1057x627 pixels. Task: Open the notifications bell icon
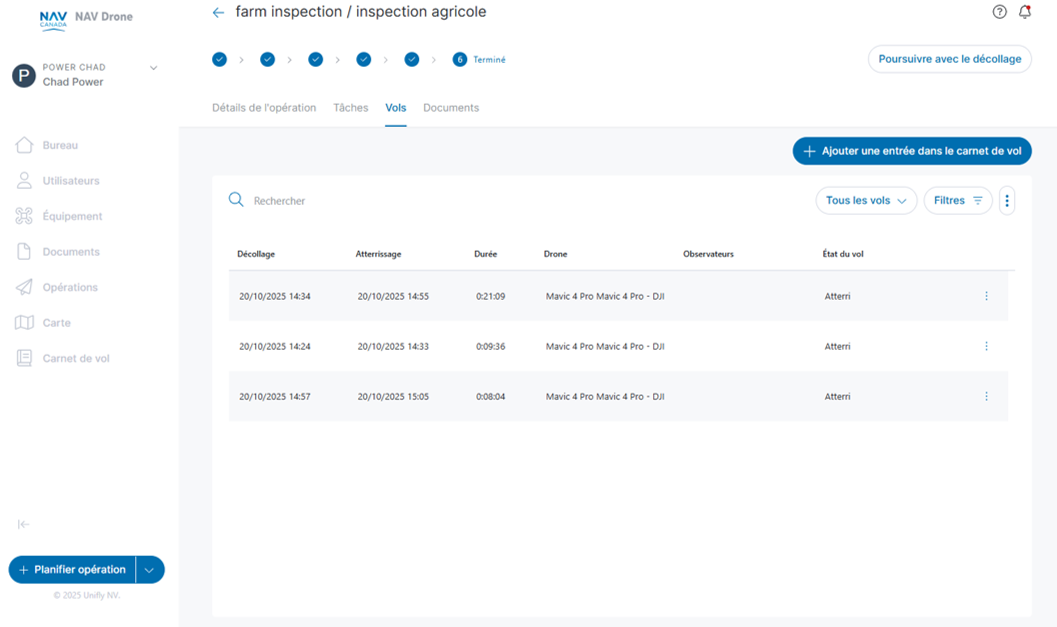click(x=1025, y=12)
